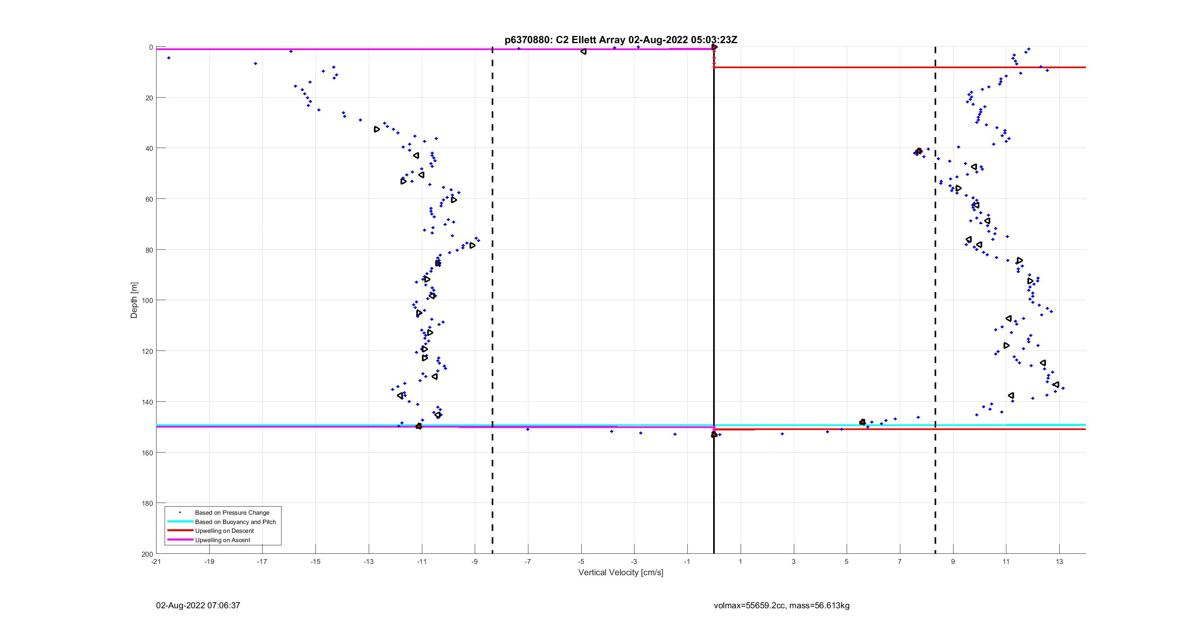The height and width of the screenshot is (622, 1200).
Task: Click the '140' tick on depth axis
Action: click(146, 402)
